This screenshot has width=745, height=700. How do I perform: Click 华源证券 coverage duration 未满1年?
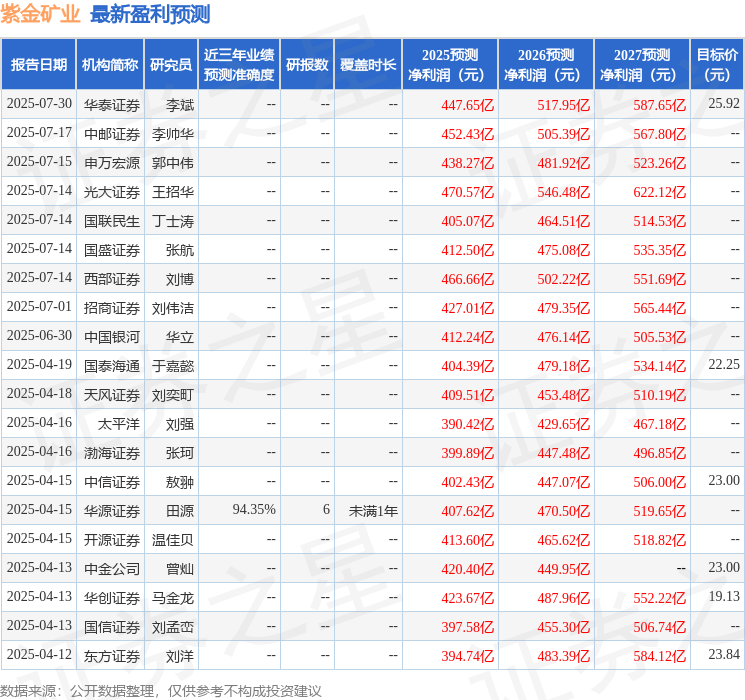373,511
